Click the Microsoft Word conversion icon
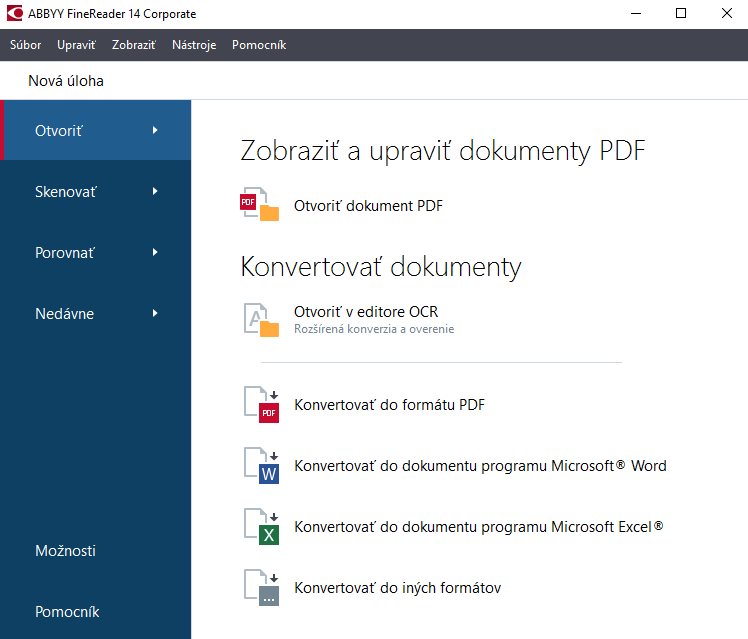Image resolution: width=748 pixels, height=639 pixels. coord(261,466)
